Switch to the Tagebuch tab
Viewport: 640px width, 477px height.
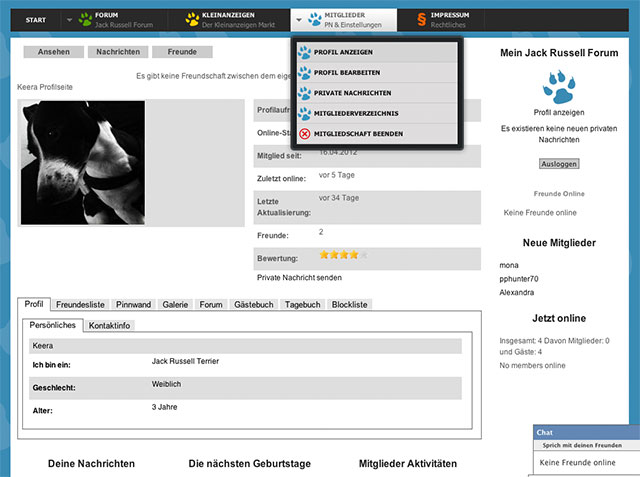(x=302, y=304)
